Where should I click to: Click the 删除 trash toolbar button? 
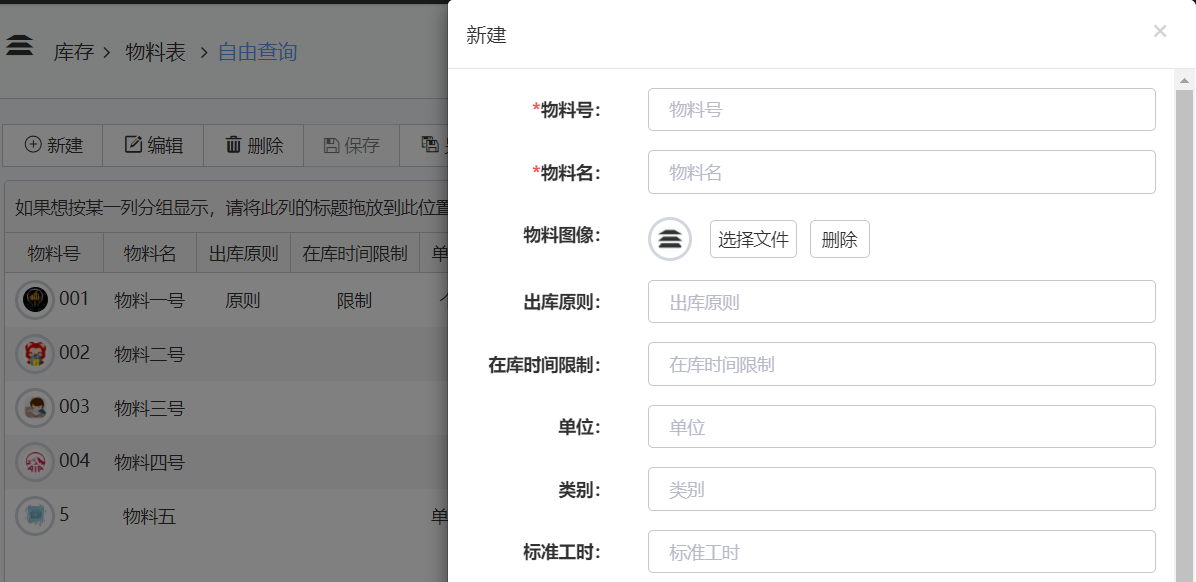coord(254,145)
